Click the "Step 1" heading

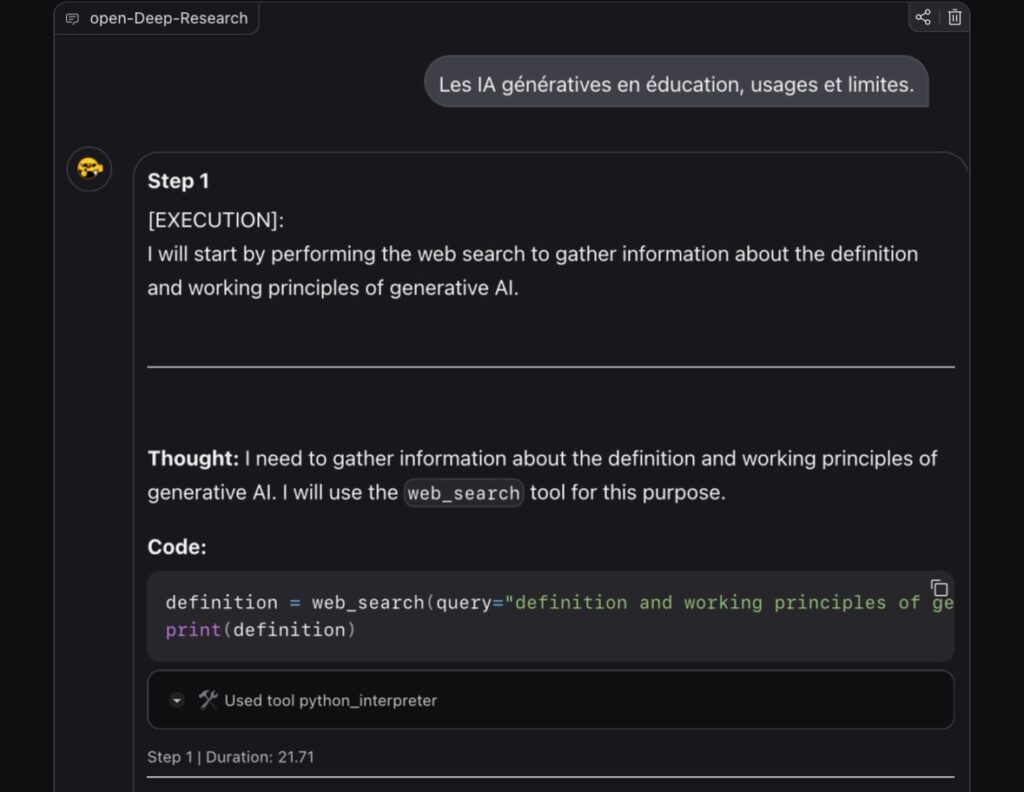[x=178, y=181]
